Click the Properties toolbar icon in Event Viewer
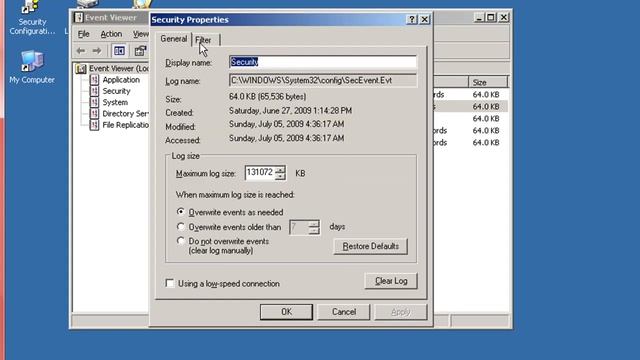640x360 pixels. (140, 51)
